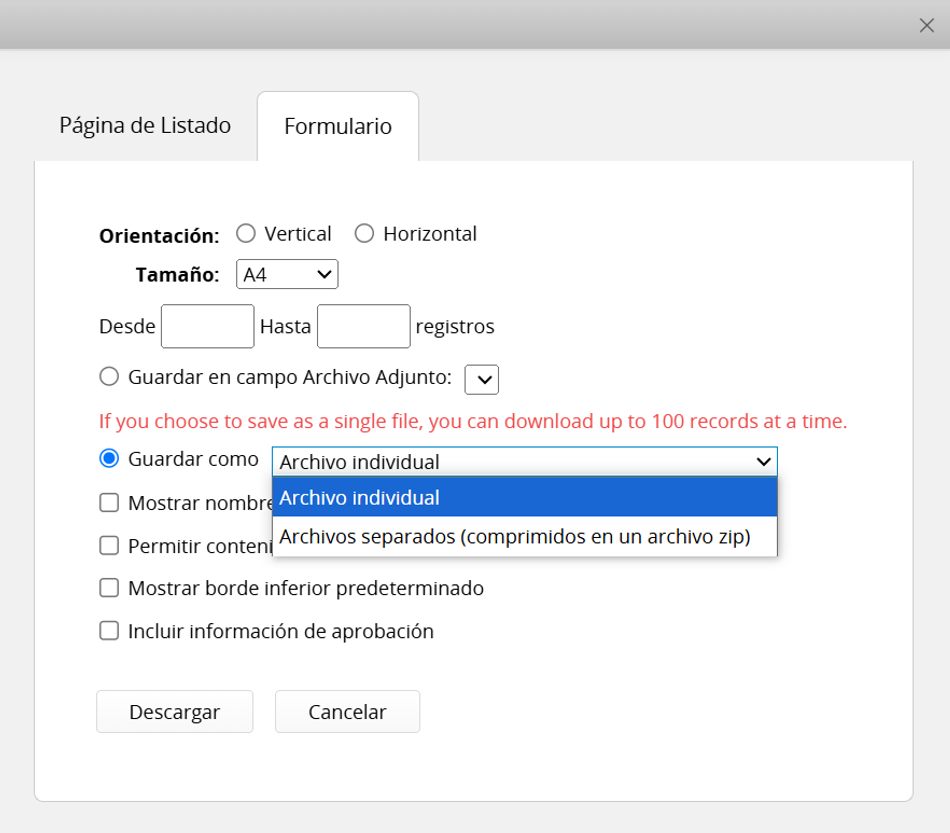Select the Vertical orientation radio button
Viewport: 950px width, 833px height.
point(246,233)
